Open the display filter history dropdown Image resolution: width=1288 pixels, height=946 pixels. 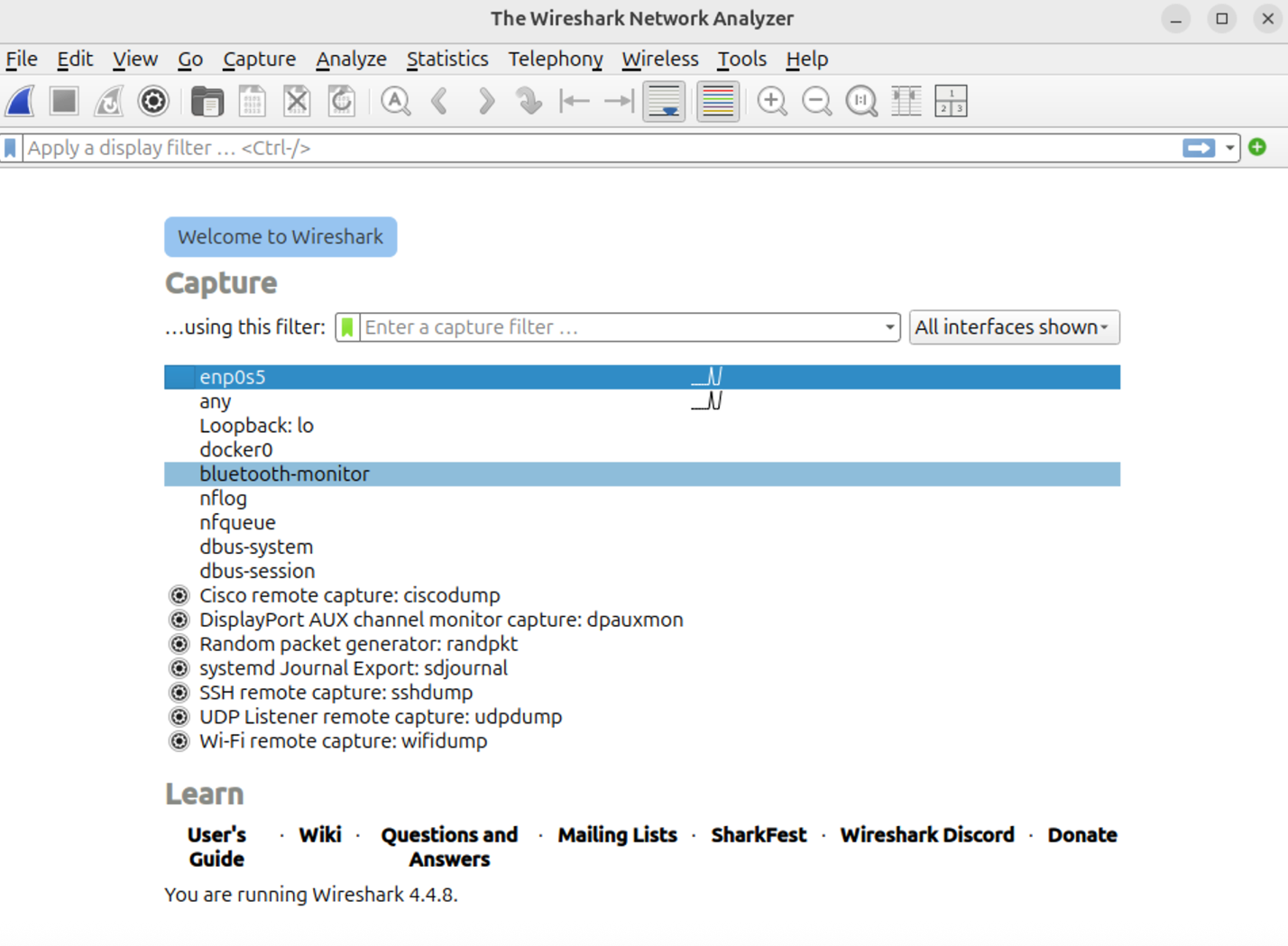[1229, 147]
